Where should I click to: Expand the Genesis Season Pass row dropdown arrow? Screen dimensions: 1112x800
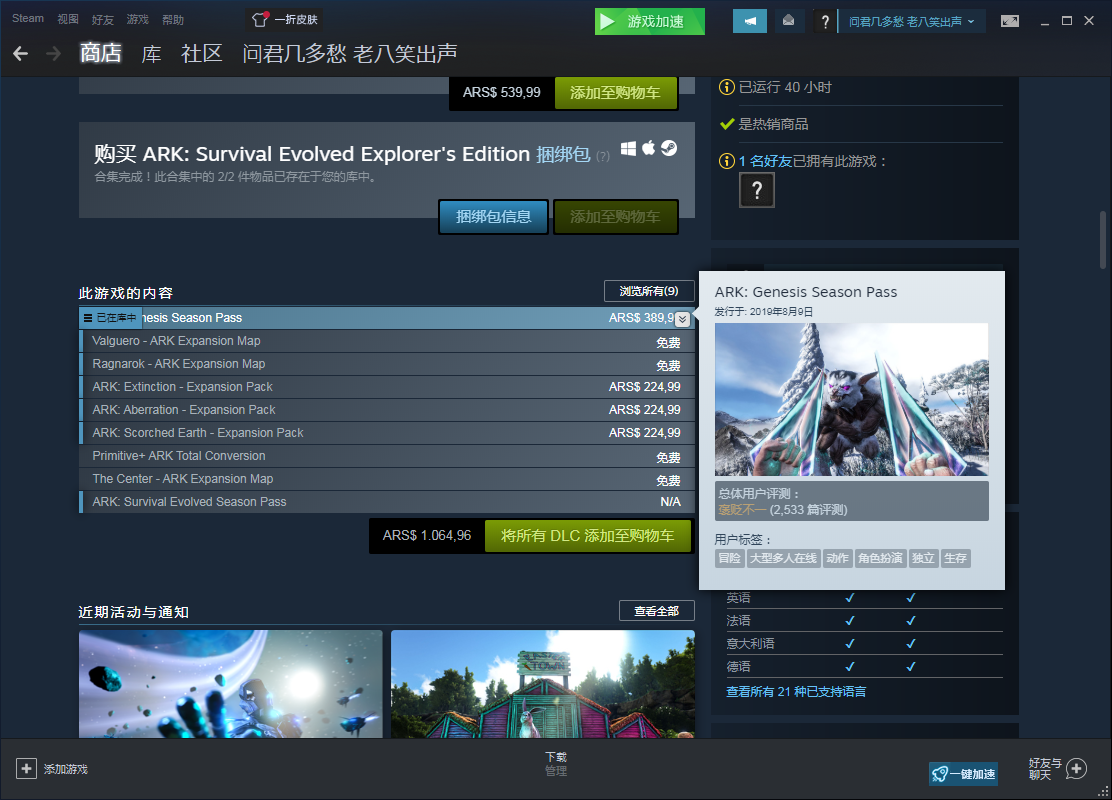682,319
